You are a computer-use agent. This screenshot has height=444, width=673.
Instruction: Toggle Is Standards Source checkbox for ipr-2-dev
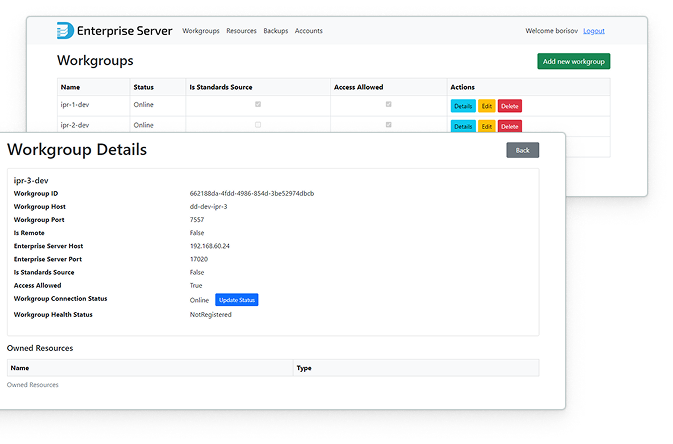point(258,125)
